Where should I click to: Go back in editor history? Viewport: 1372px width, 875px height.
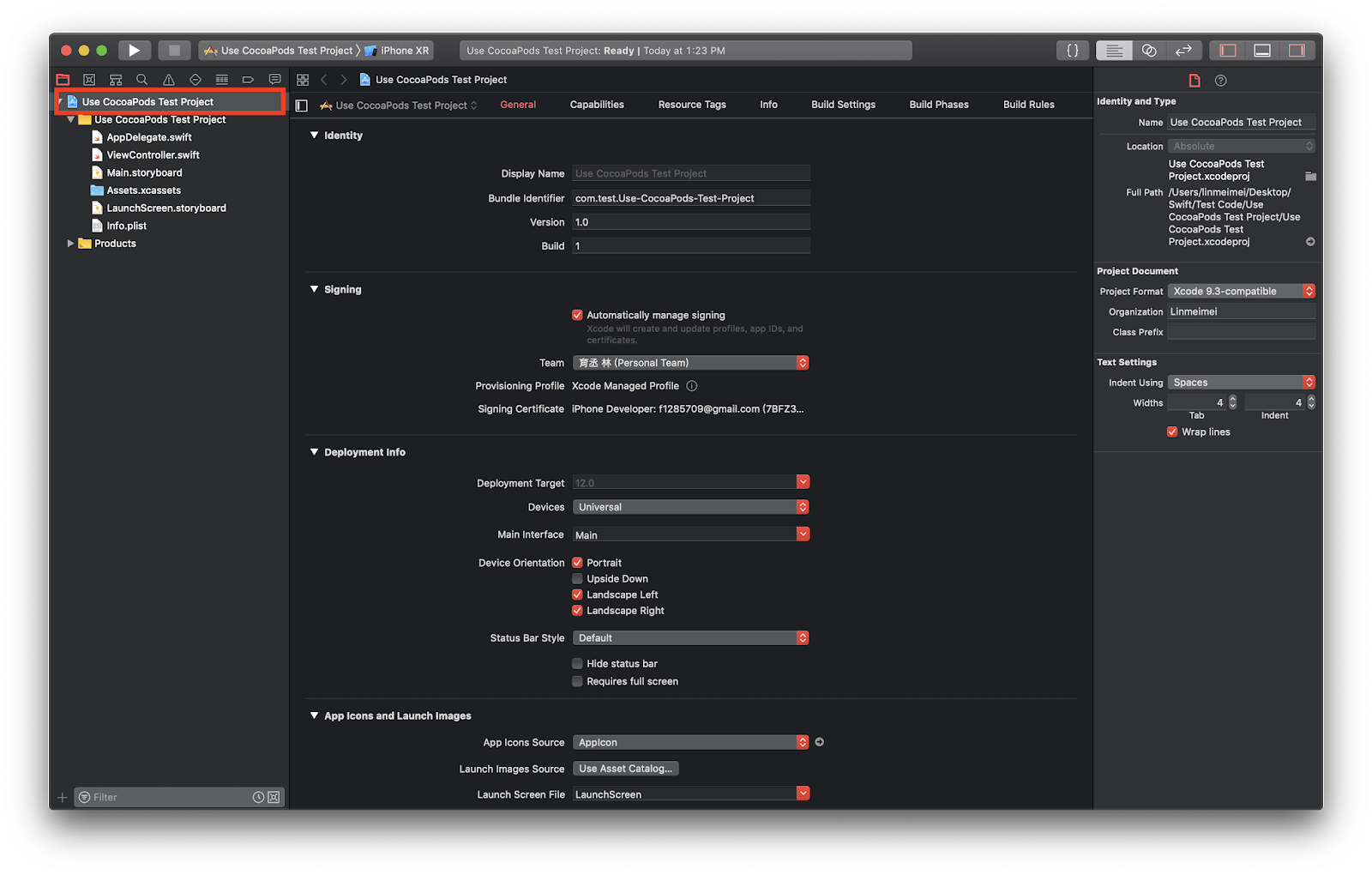pos(324,80)
